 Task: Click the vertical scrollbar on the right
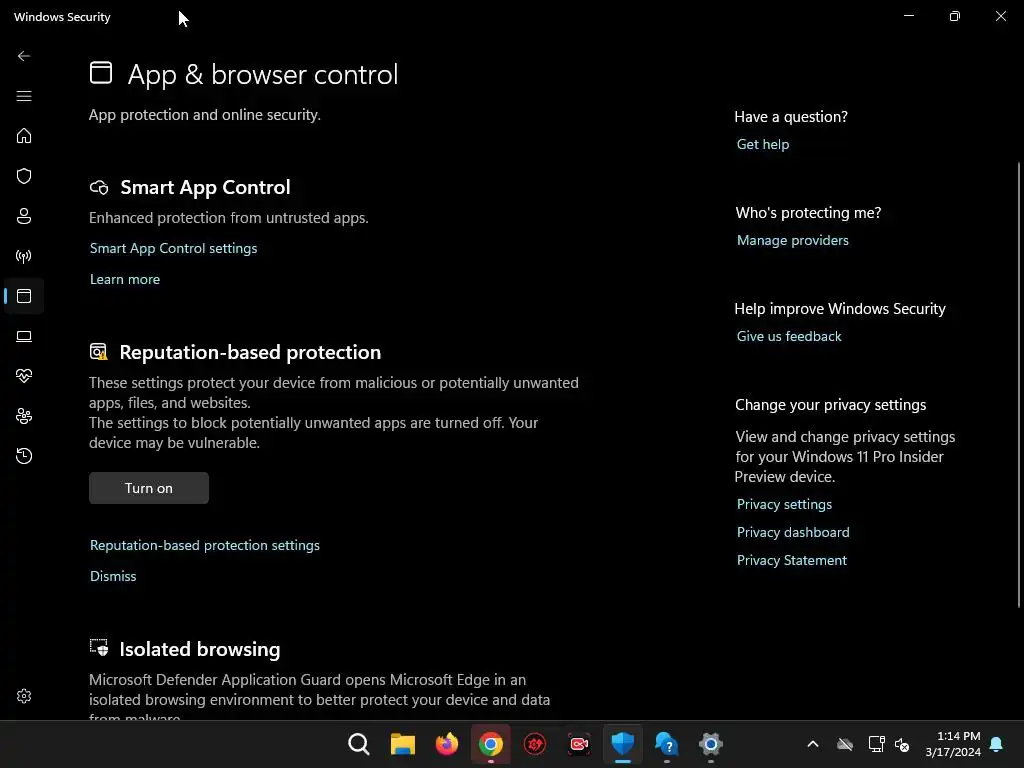pos(1019,385)
